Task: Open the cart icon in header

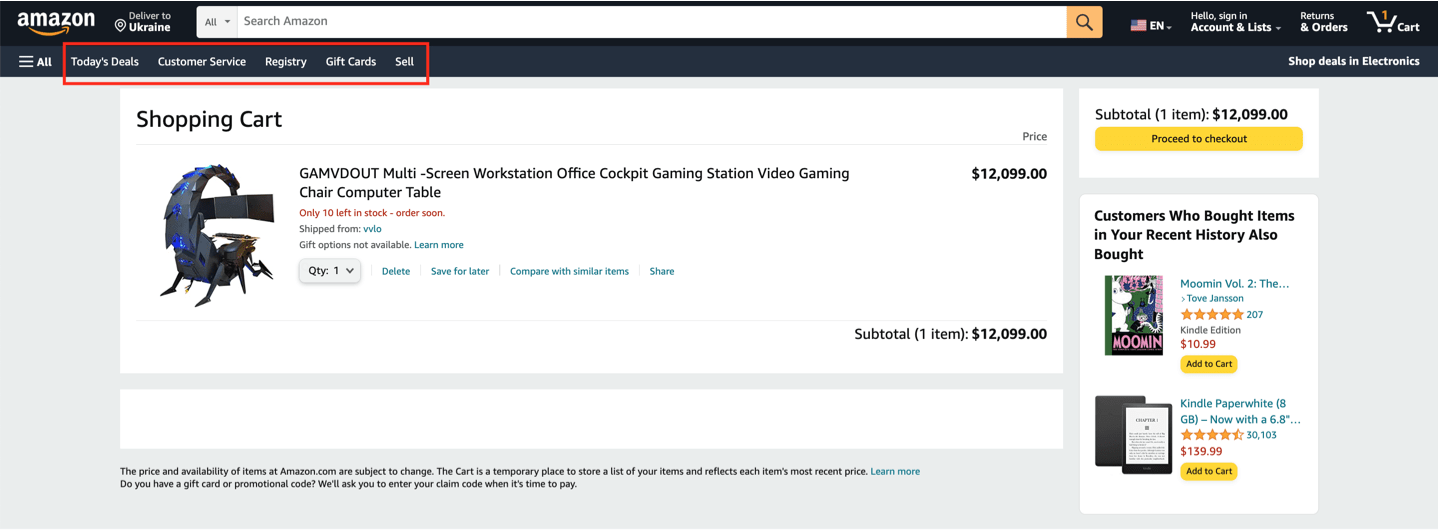Action: (1392, 22)
